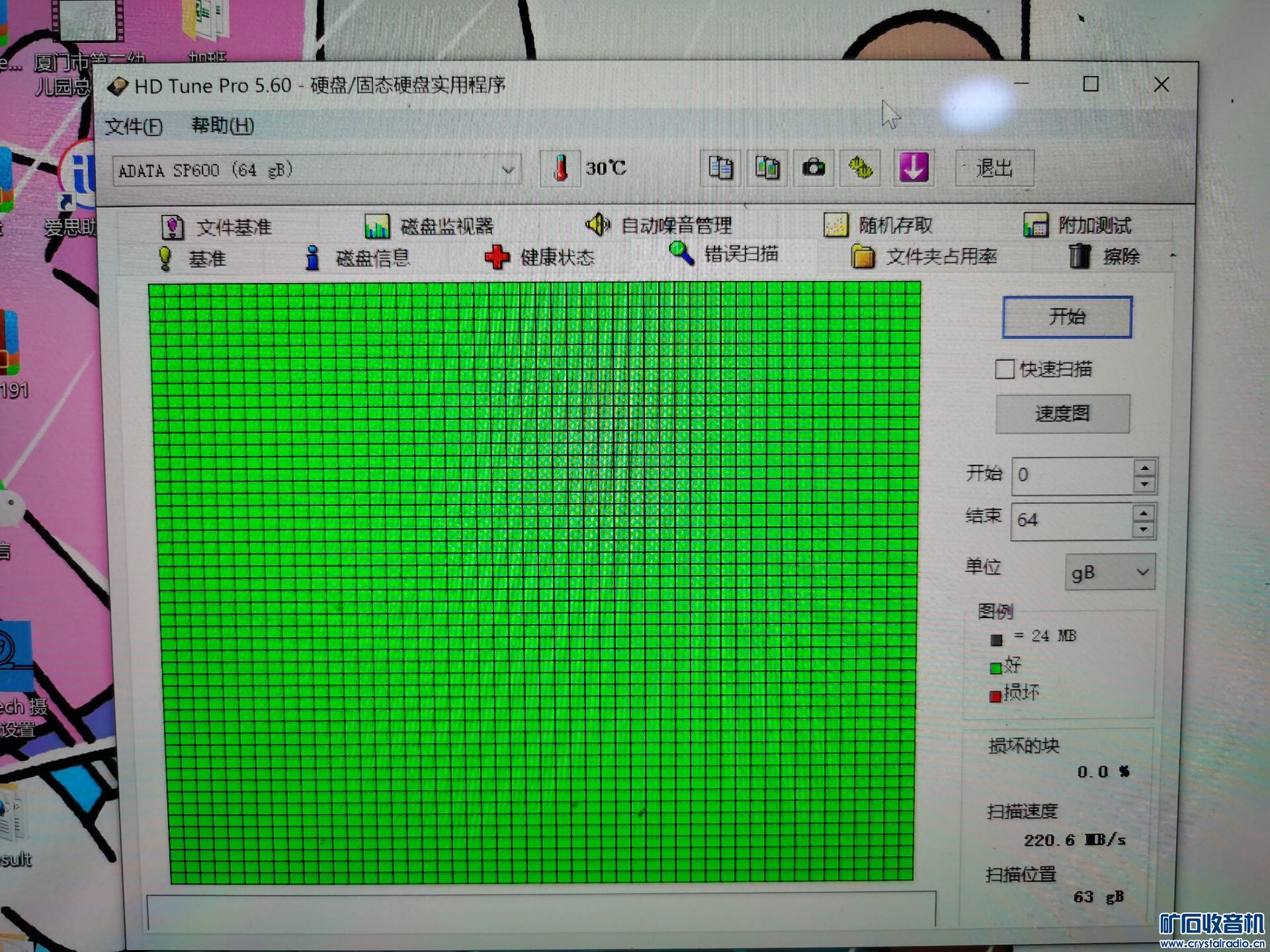Click the 磁盘监视器 chart icon
The width and height of the screenshot is (1270, 952).
click(x=377, y=226)
